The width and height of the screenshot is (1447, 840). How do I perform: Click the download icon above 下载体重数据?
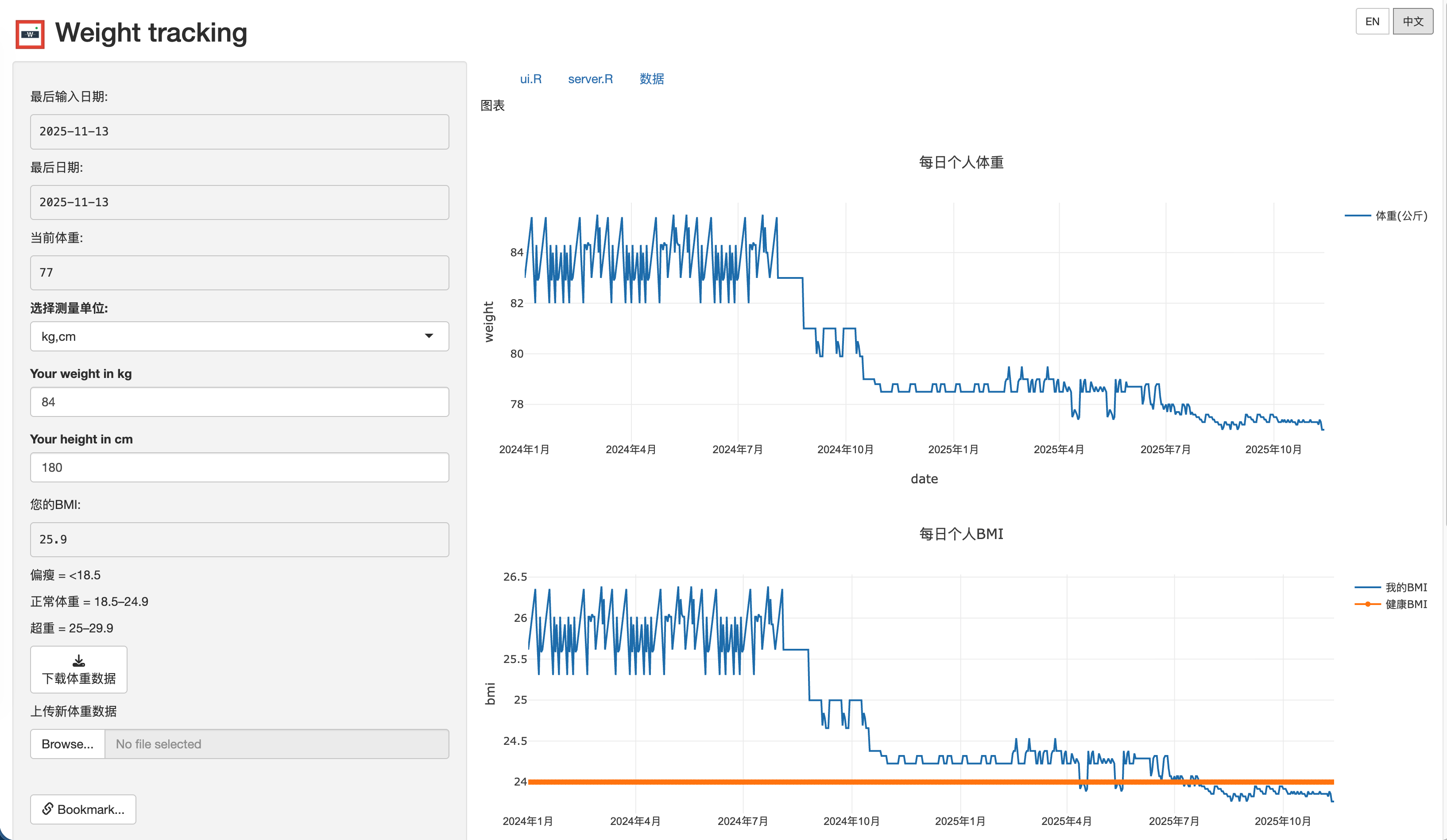pos(79,661)
